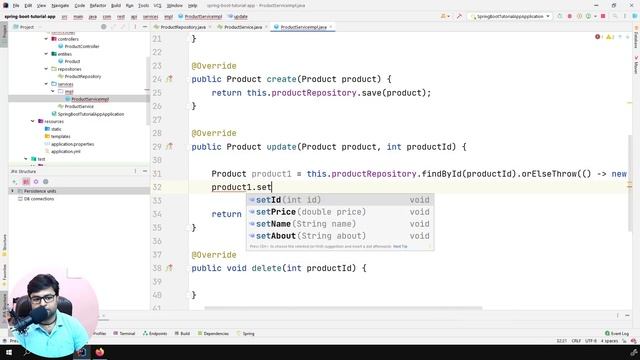Click the yellow warnings indicator in editor
This screenshot has width=640, height=360.
[610, 37]
